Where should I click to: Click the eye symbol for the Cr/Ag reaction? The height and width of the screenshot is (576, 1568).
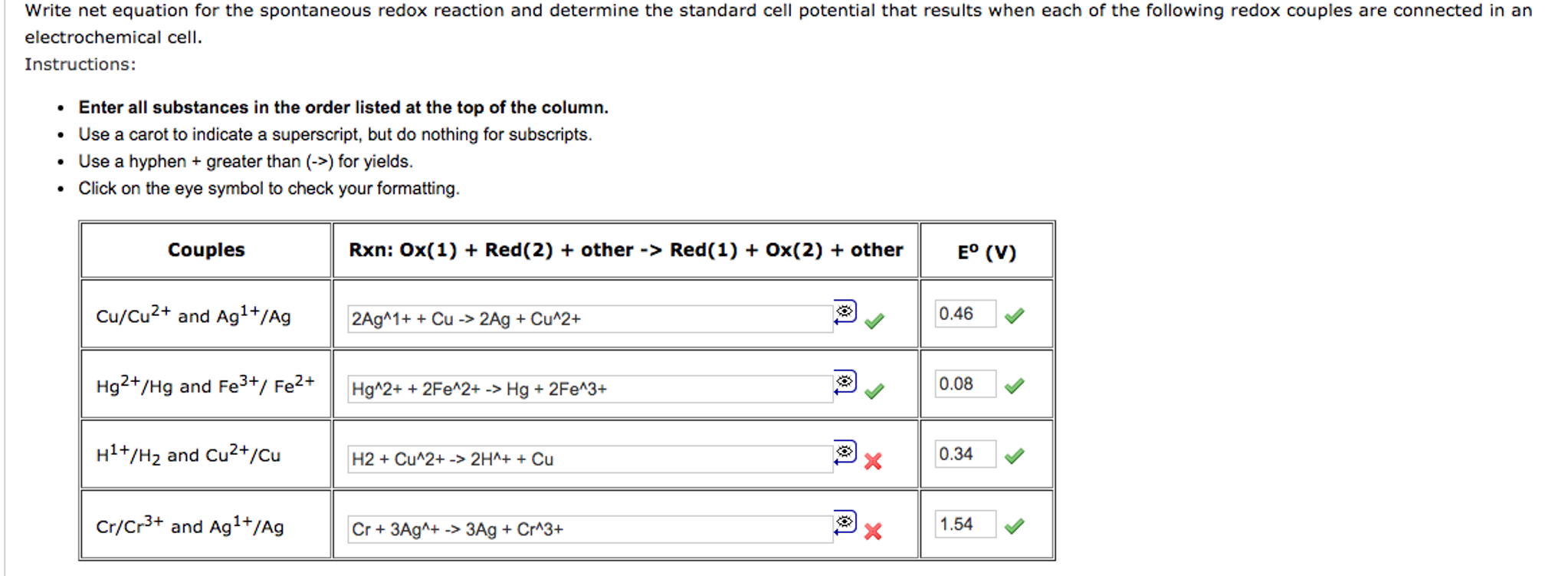(843, 522)
